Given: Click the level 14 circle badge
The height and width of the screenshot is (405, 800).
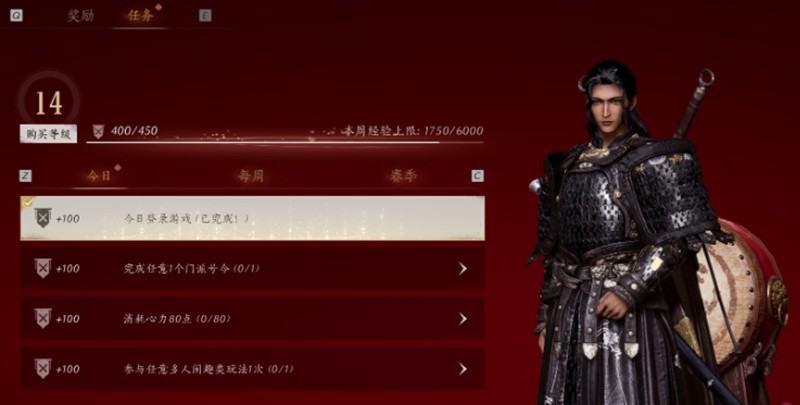Looking at the screenshot, I should pos(48,103).
